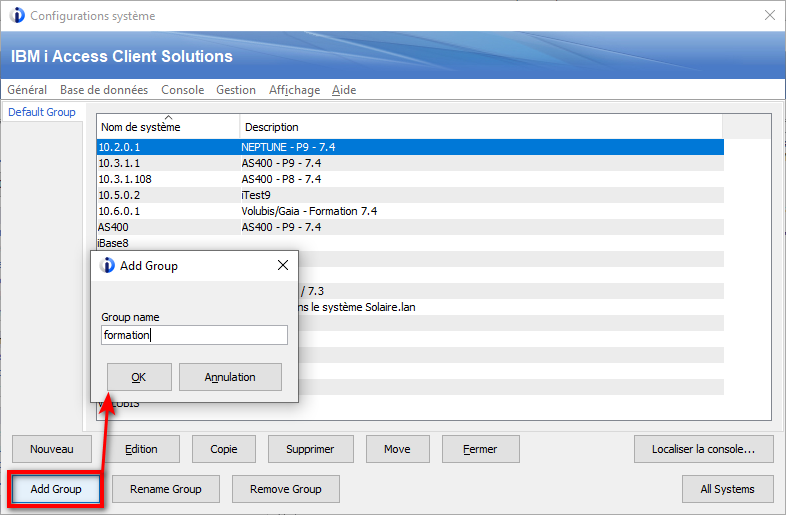Confirm Add Group dialog with OK

(139, 377)
